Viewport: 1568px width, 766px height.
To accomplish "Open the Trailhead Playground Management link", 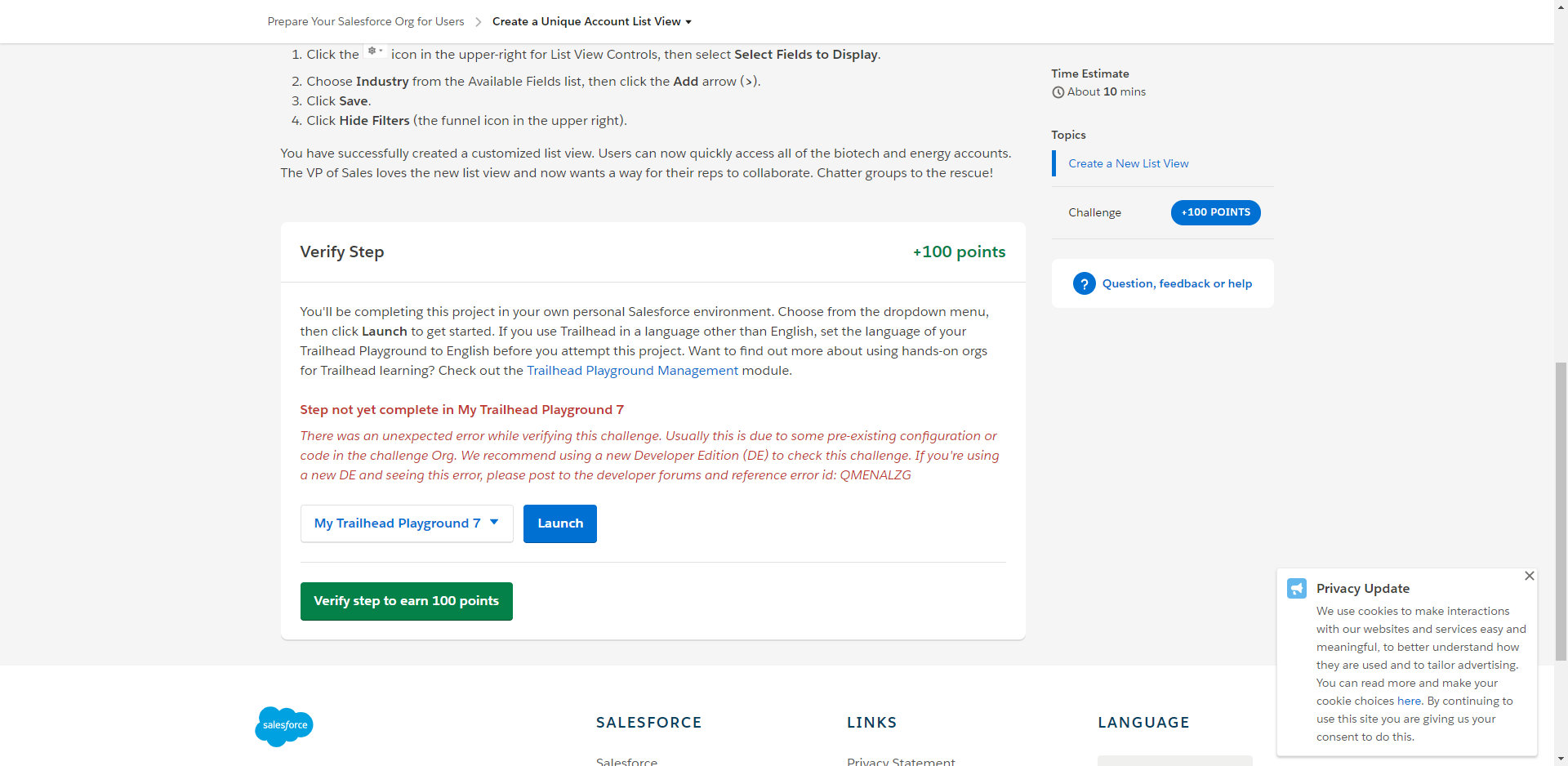I will 631,370.
